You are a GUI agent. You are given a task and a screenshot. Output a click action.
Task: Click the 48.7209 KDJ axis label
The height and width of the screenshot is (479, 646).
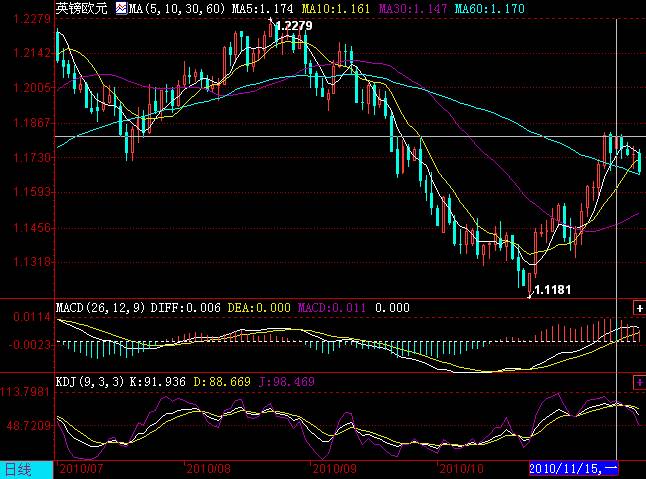(29, 425)
